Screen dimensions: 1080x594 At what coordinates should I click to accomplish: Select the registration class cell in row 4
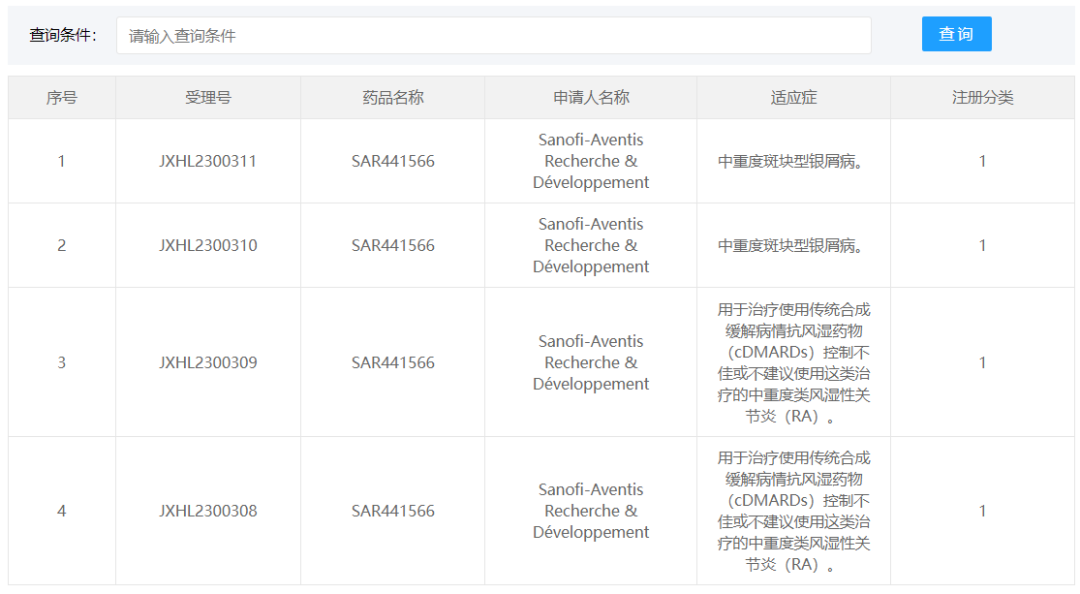click(x=982, y=511)
